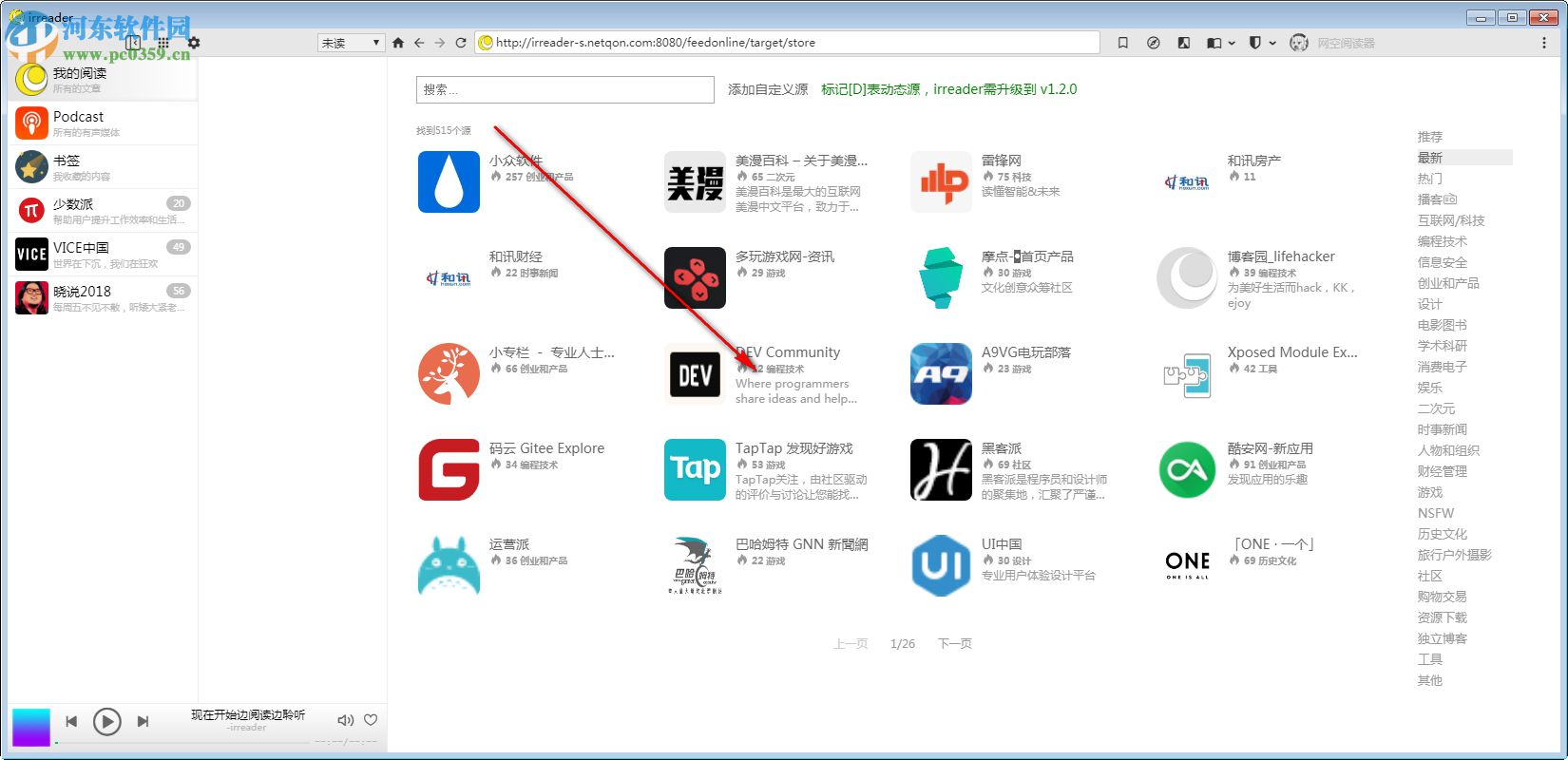Select the 创业和产品 category in the right list
This screenshot has height=760, width=1568.
tap(1448, 283)
